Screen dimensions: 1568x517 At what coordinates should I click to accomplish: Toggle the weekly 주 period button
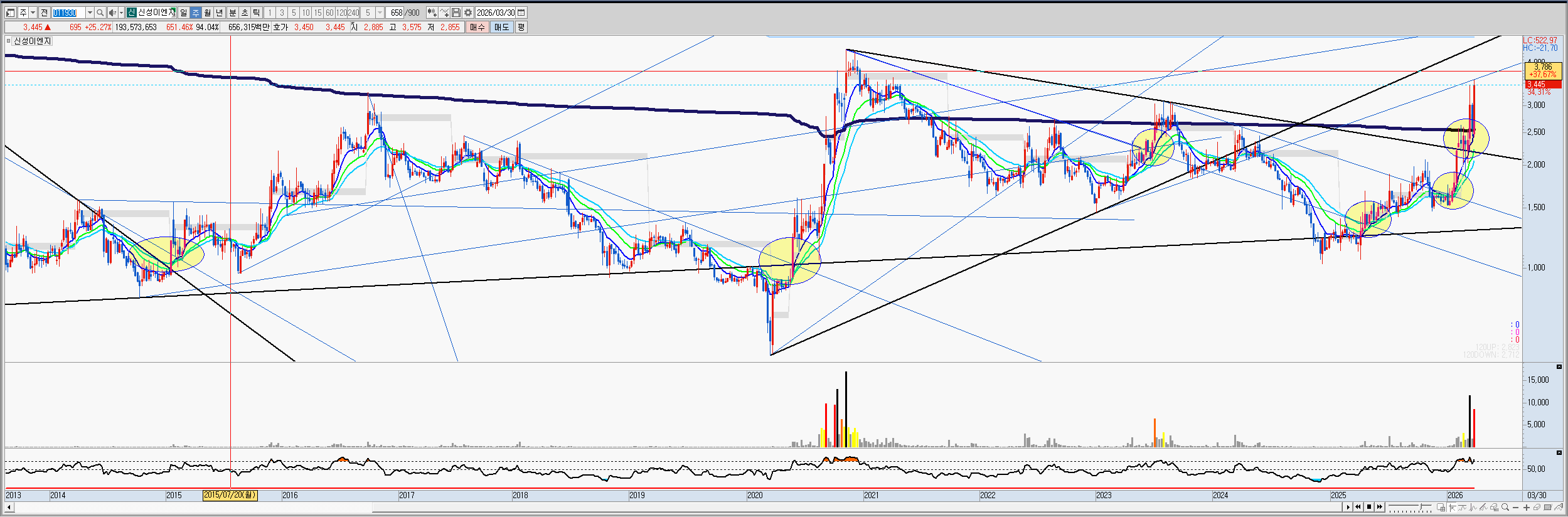tap(195, 13)
